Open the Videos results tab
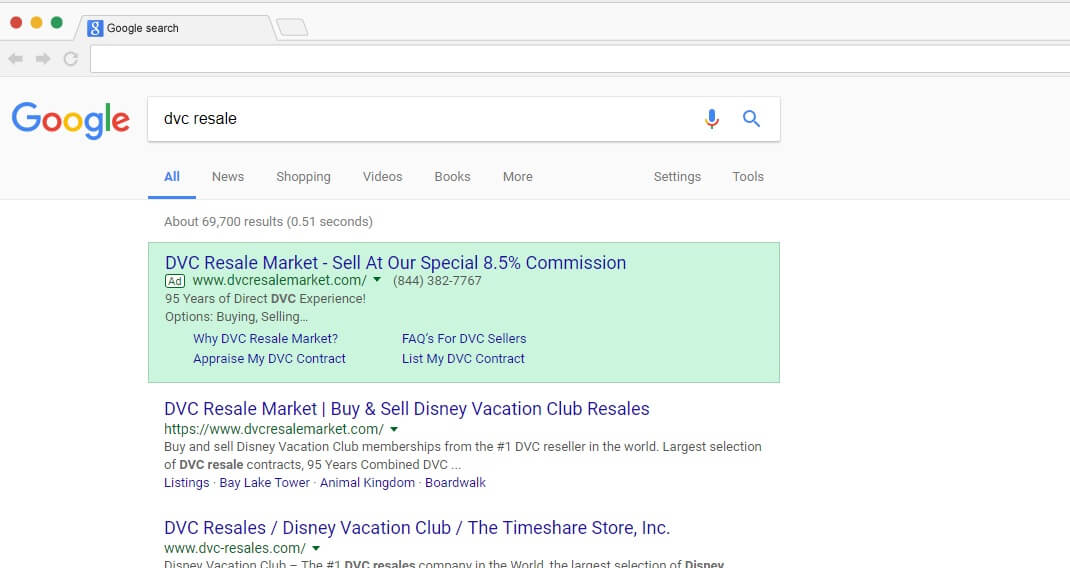This screenshot has width=1070, height=568. (382, 177)
